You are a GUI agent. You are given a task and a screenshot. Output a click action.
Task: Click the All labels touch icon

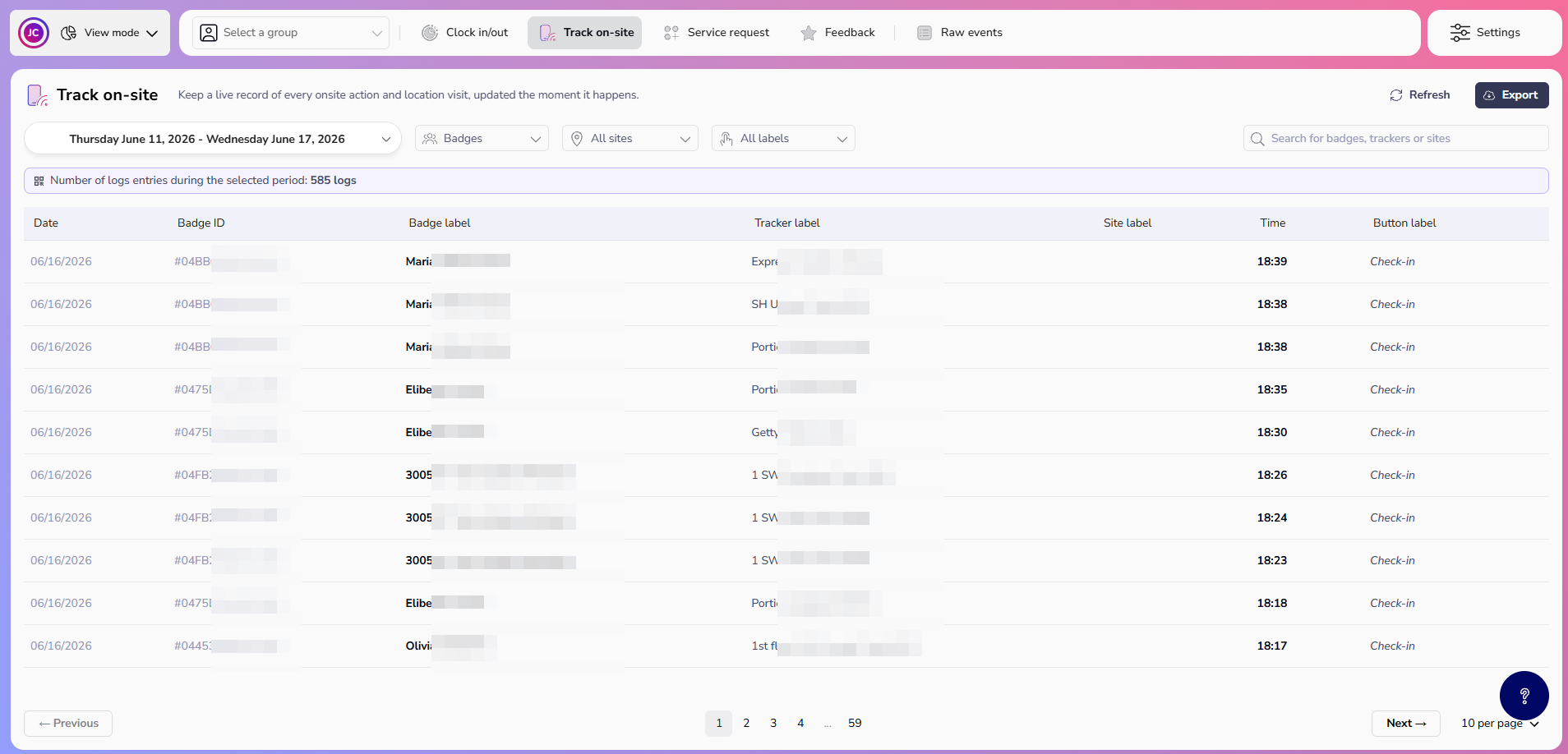pyautogui.click(x=726, y=139)
